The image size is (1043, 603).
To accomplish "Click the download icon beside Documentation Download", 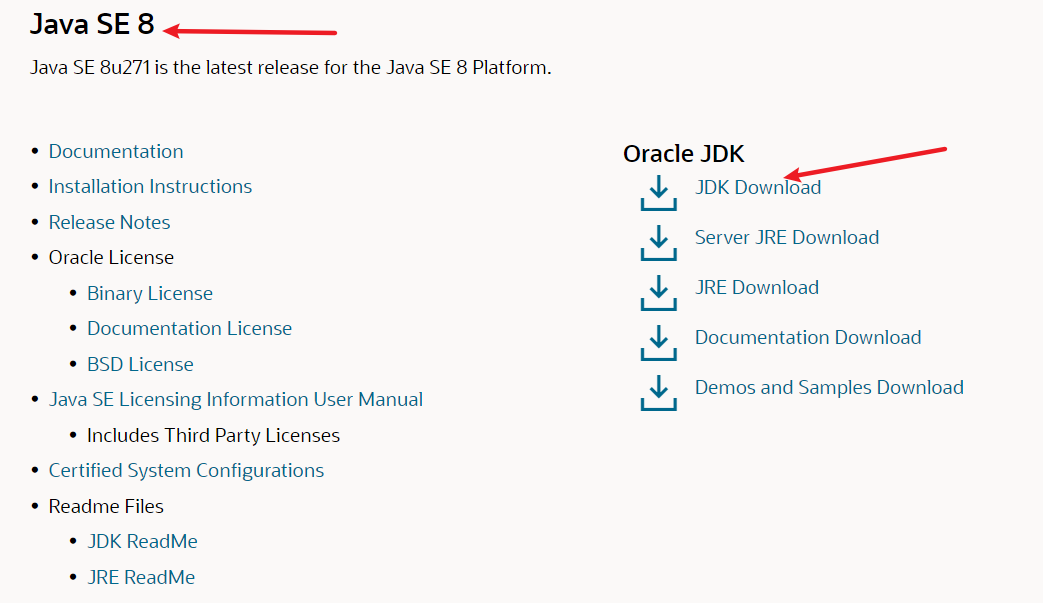I will pos(659,342).
